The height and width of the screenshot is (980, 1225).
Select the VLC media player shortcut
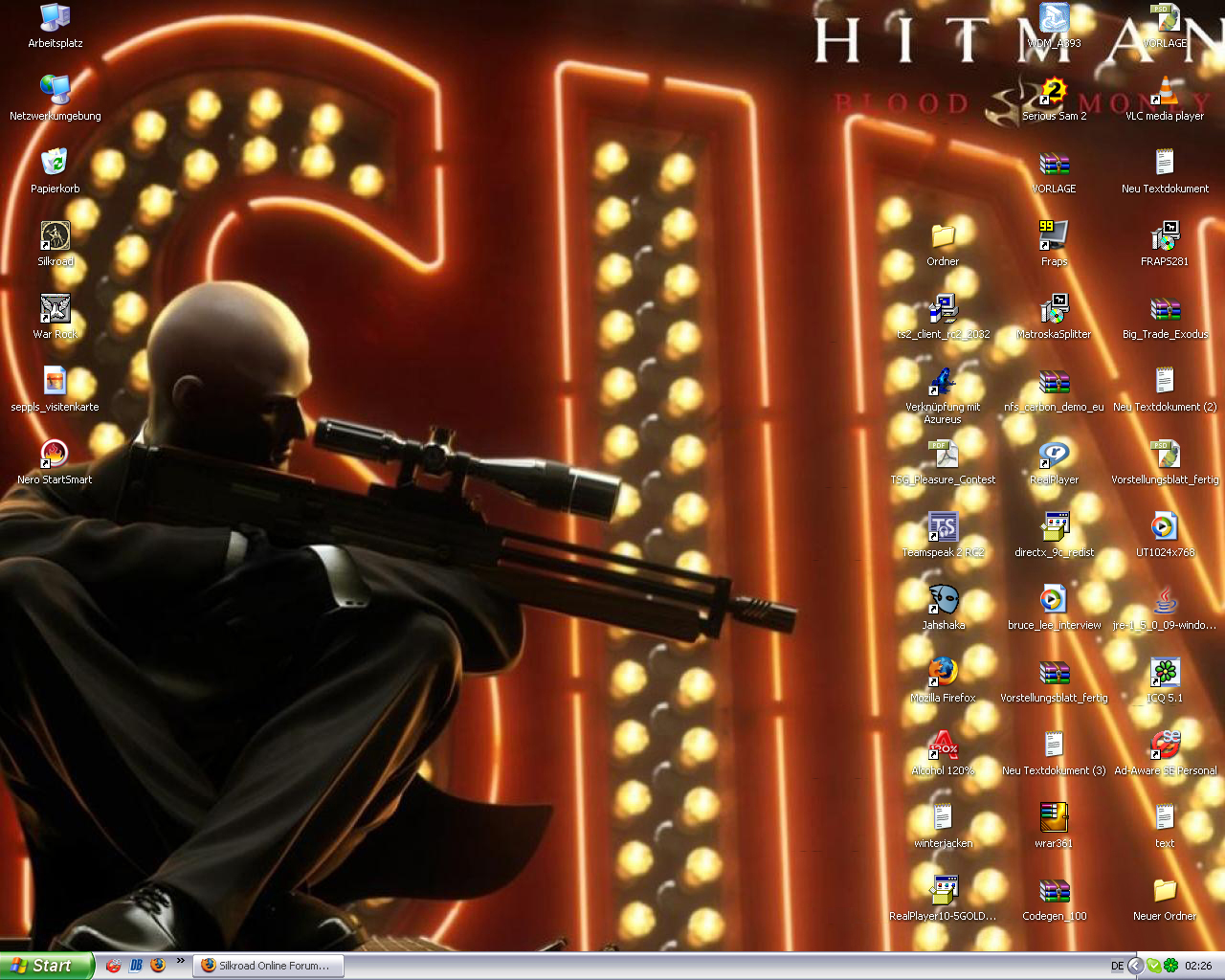(1165, 92)
